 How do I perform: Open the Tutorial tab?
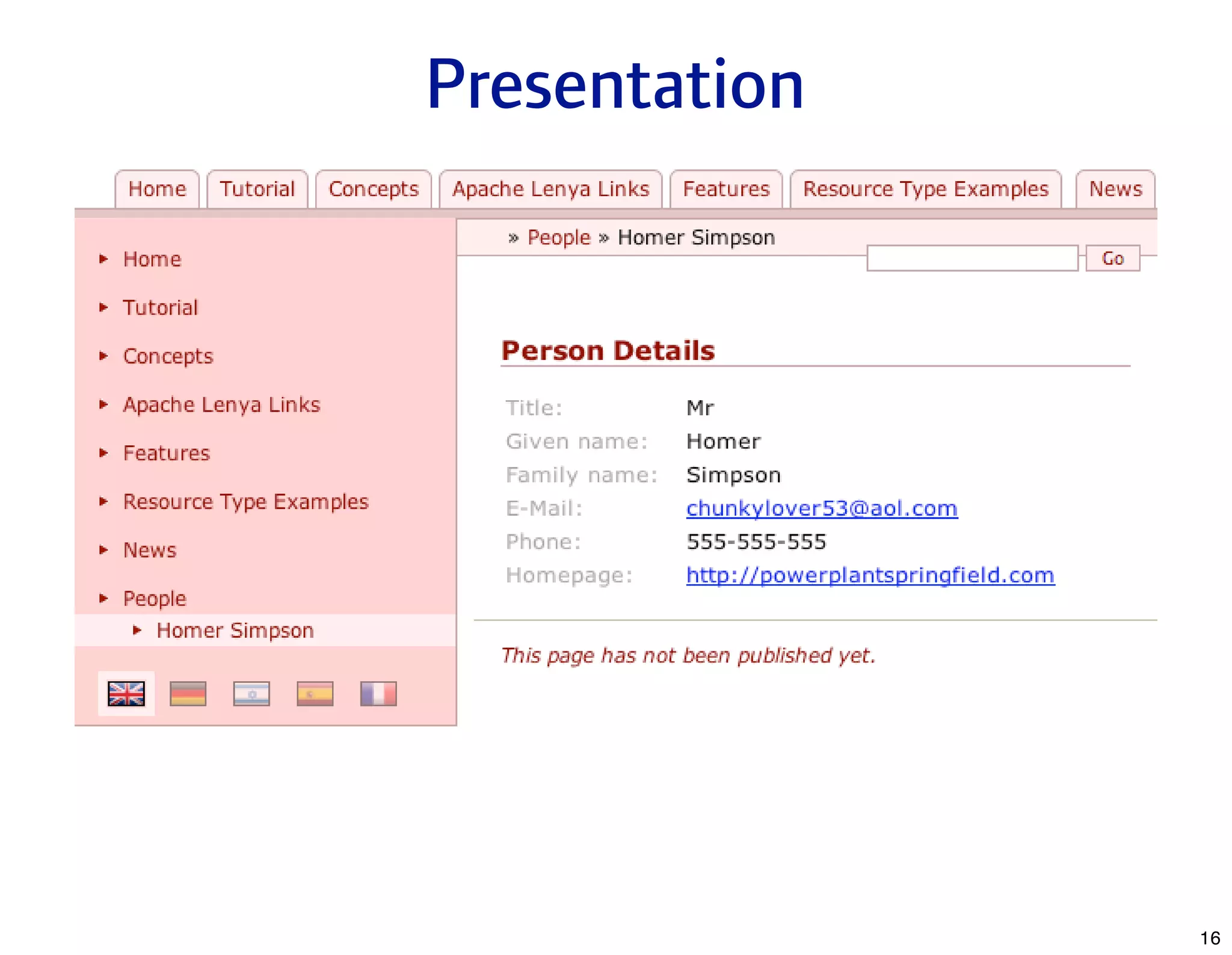click(257, 190)
